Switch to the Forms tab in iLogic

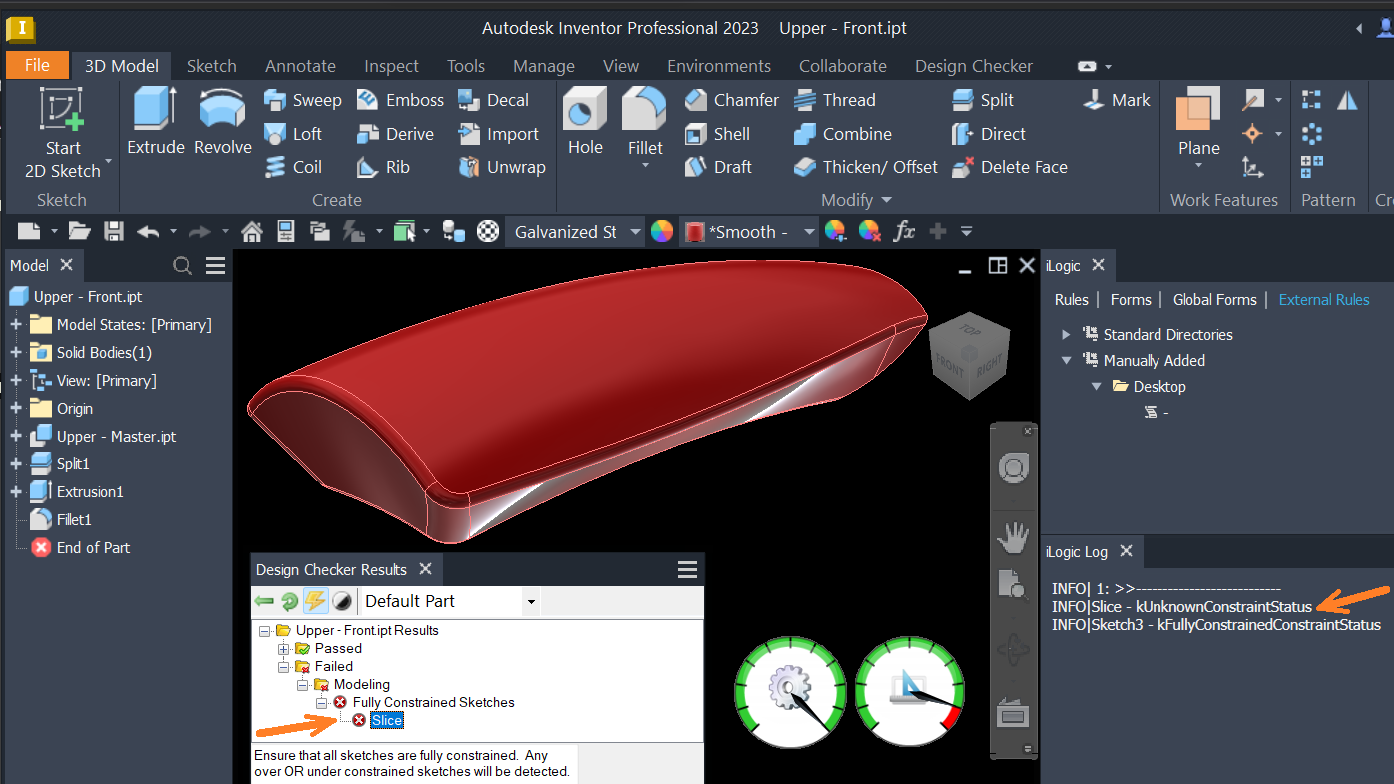(x=1130, y=299)
